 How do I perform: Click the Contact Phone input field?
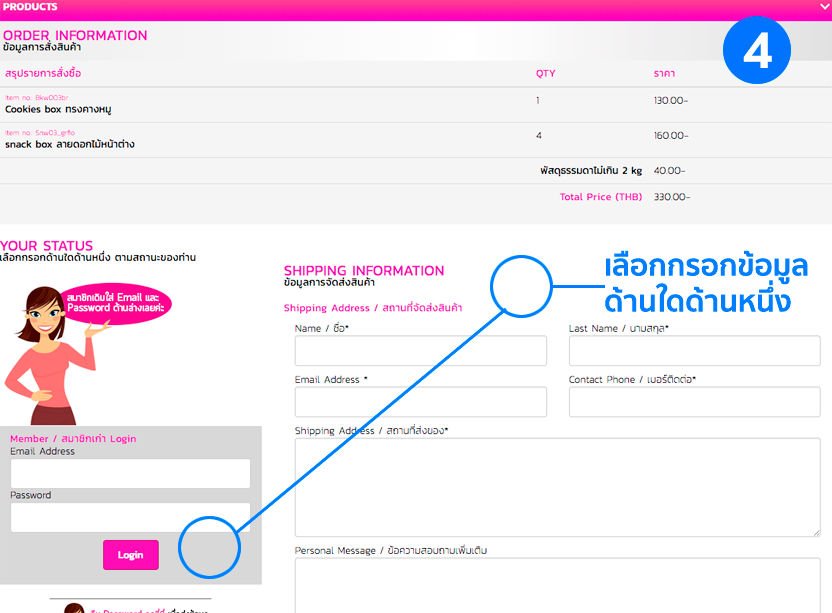click(694, 402)
